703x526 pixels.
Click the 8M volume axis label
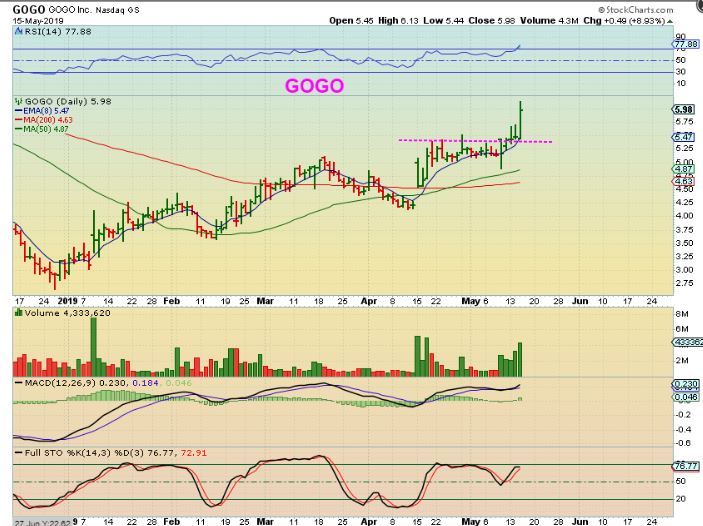coord(681,314)
